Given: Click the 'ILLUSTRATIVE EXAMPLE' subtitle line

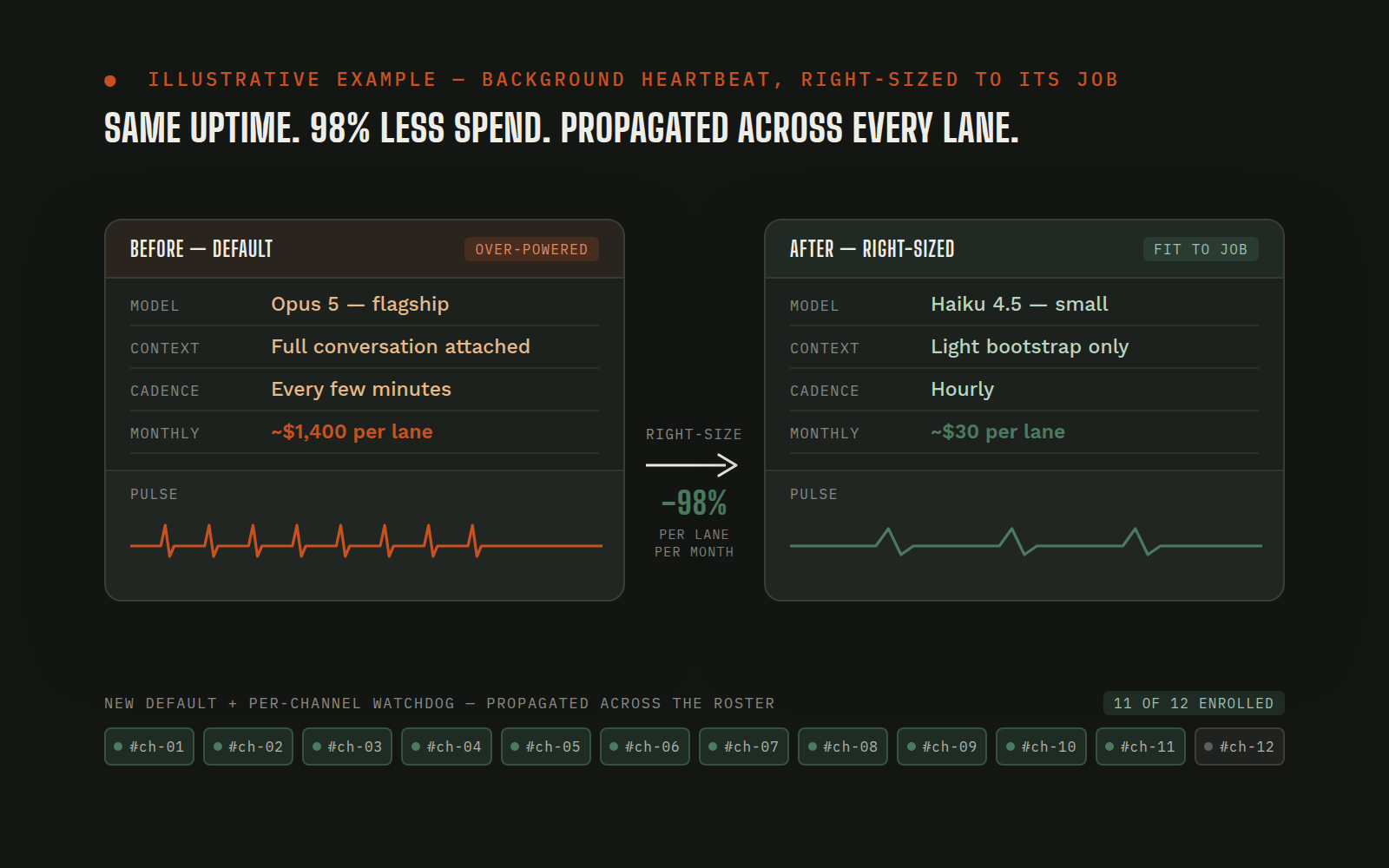Looking at the screenshot, I should tap(633, 80).
